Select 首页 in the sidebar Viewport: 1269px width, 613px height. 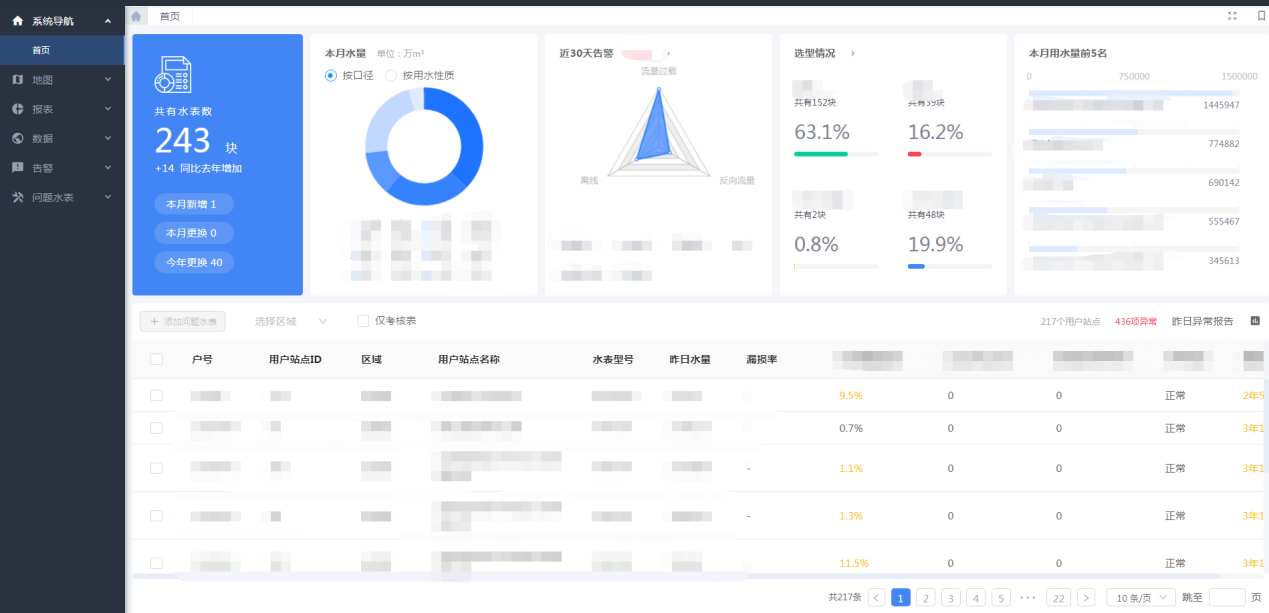tap(41, 50)
